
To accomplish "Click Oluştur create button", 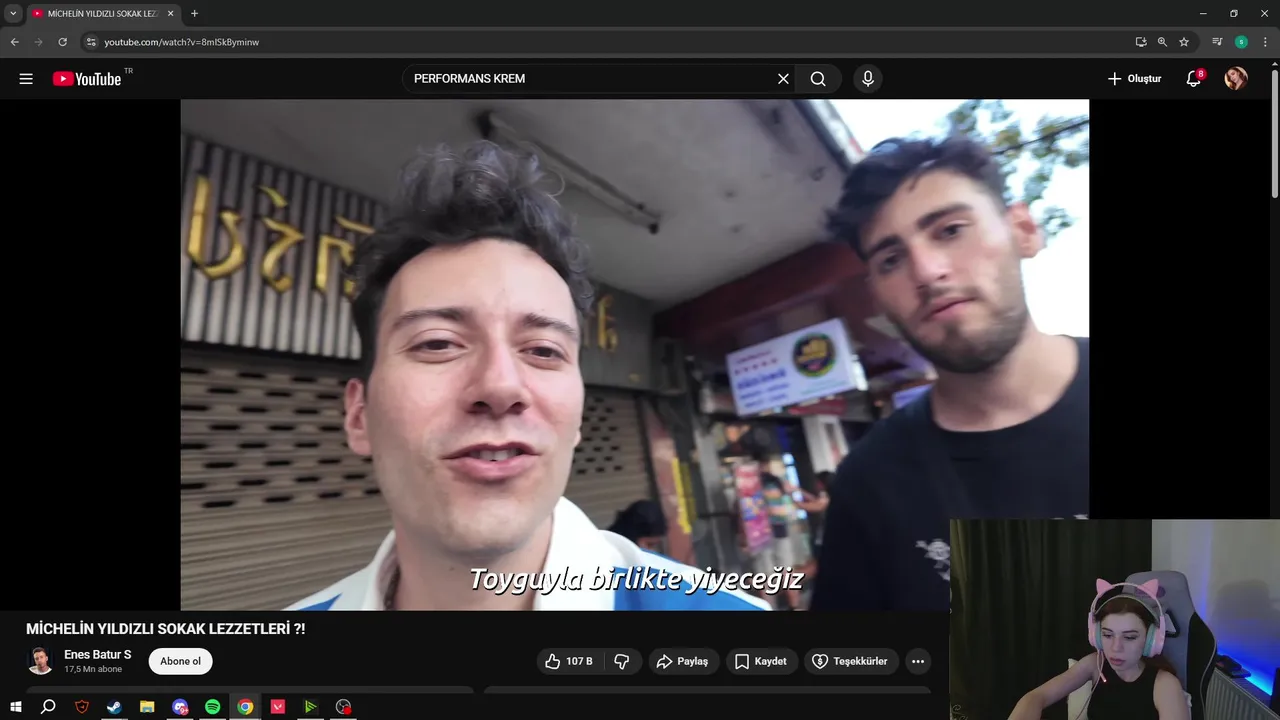I will 1134,79.
